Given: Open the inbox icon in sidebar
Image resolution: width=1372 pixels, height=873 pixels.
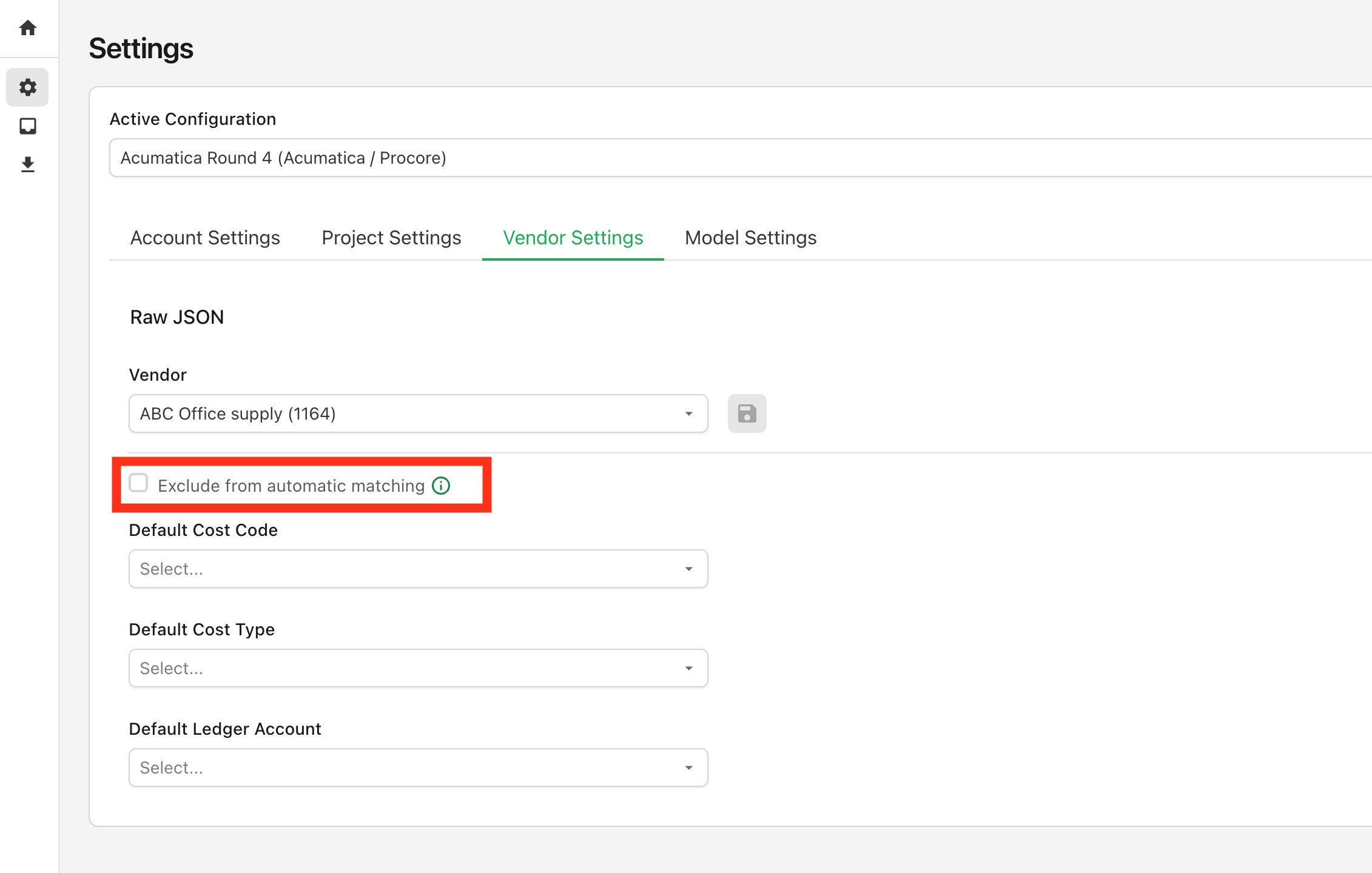Looking at the screenshot, I should point(28,126).
